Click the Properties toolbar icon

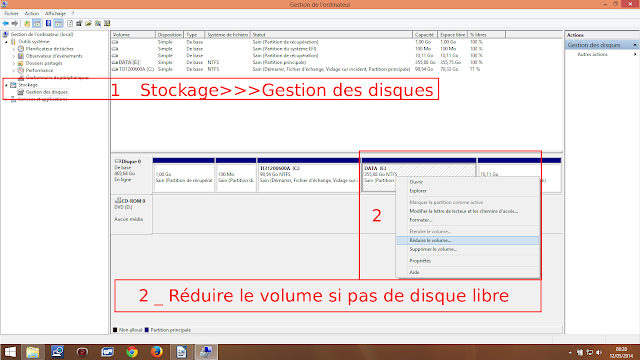tap(79, 24)
